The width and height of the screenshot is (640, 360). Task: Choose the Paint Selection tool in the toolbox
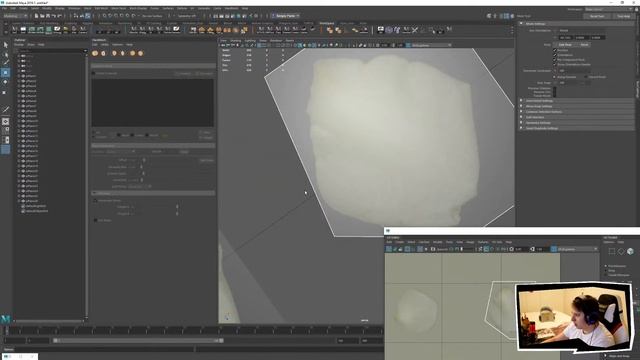coord(5,63)
